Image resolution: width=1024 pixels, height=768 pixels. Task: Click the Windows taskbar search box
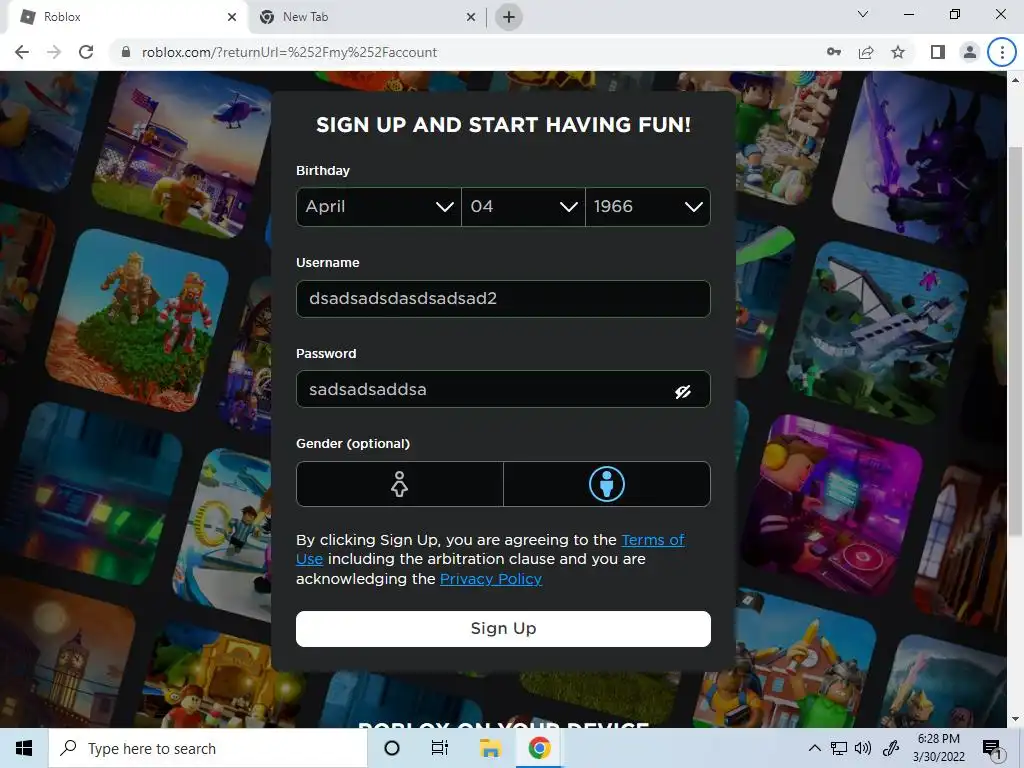(208, 748)
